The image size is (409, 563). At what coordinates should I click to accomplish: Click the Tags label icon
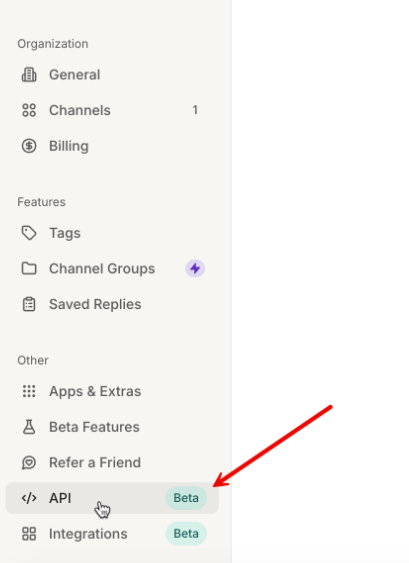click(29, 233)
